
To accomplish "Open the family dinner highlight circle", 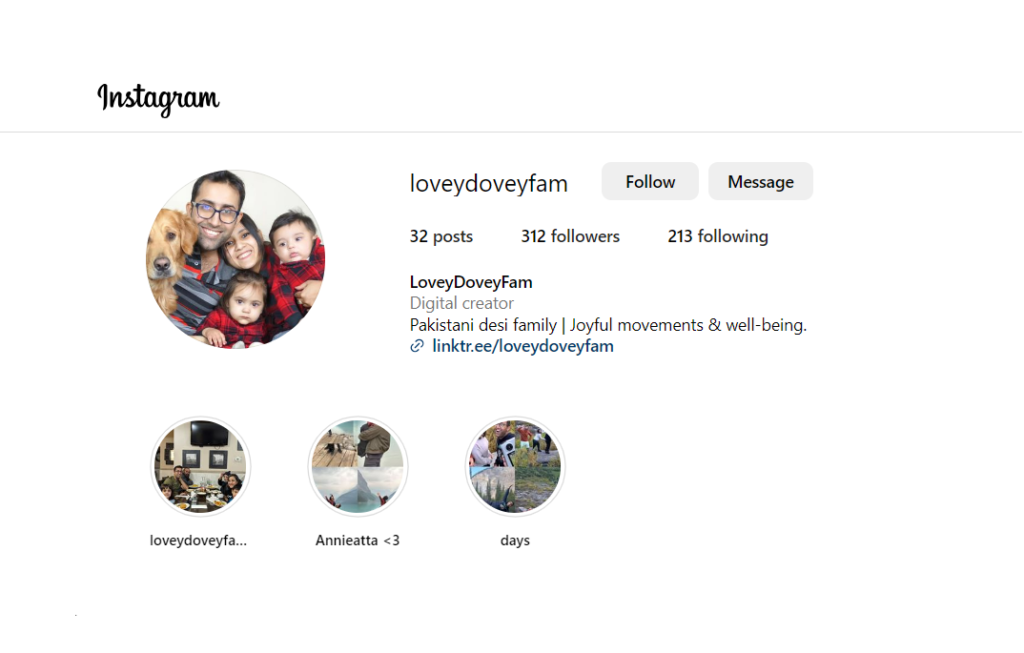I will tap(200, 467).
